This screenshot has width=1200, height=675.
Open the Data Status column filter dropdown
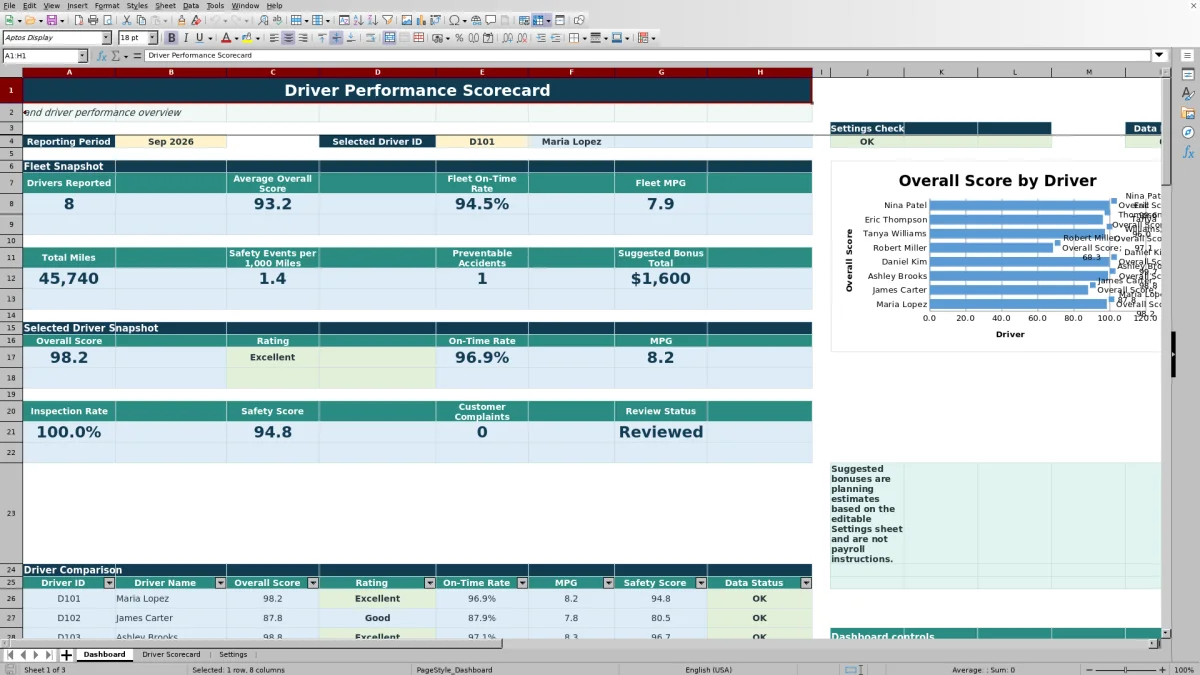(806, 583)
